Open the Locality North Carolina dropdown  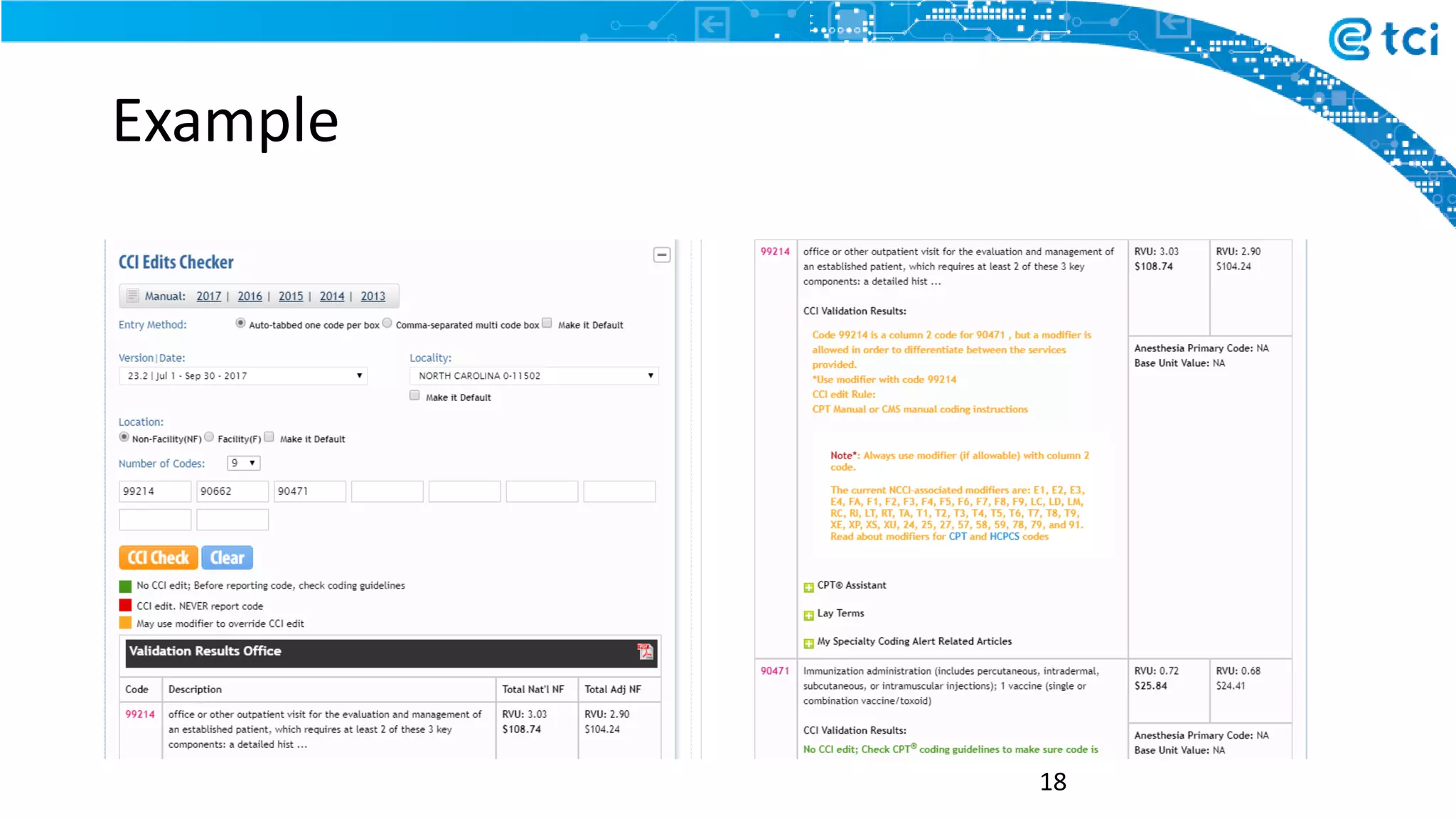(x=534, y=375)
